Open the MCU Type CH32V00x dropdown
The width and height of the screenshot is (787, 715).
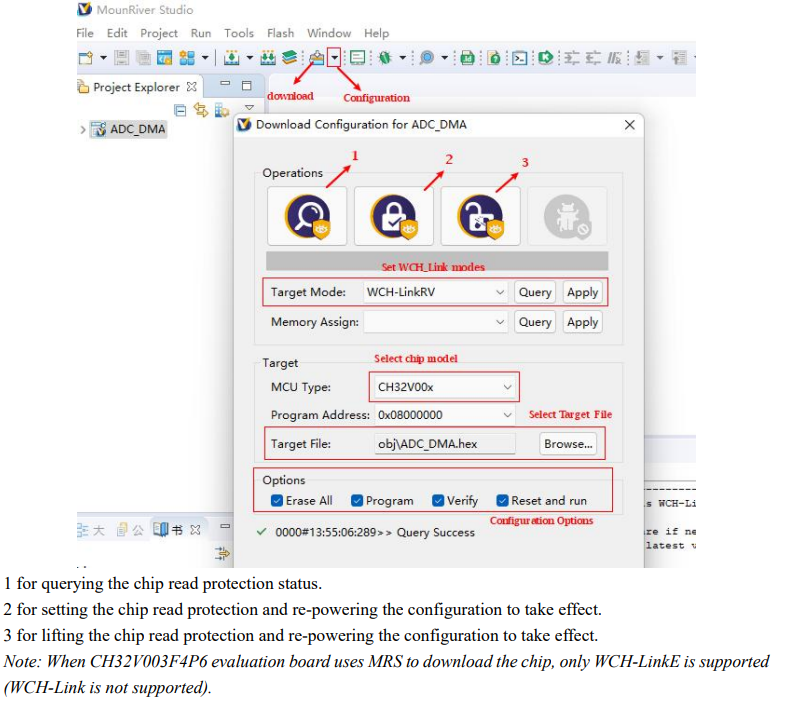point(444,387)
